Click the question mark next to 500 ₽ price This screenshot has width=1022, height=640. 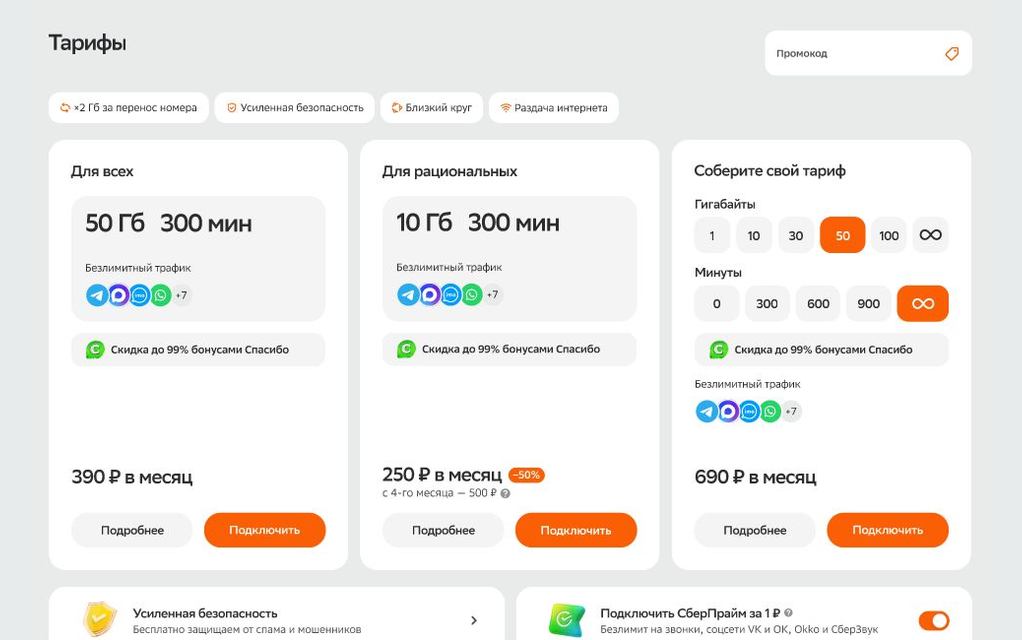[505, 493]
